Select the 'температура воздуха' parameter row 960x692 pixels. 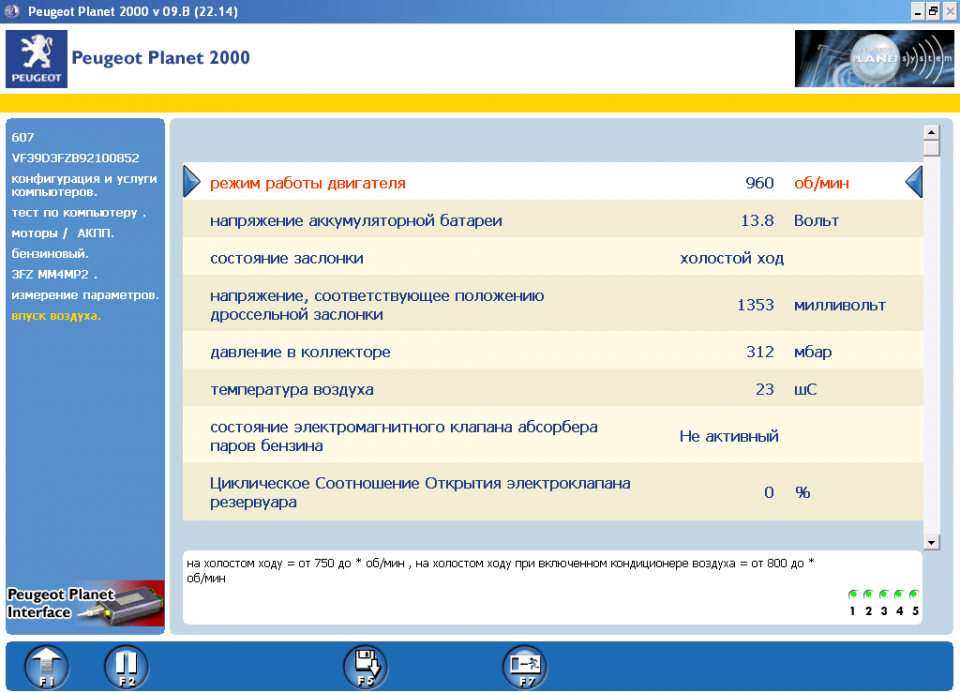coord(552,389)
